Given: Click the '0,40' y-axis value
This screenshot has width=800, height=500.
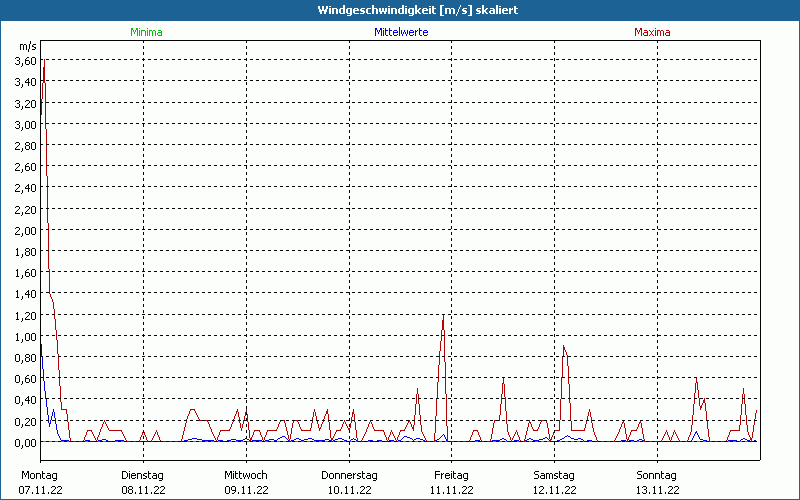Looking at the screenshot, I should click(26, 400).
